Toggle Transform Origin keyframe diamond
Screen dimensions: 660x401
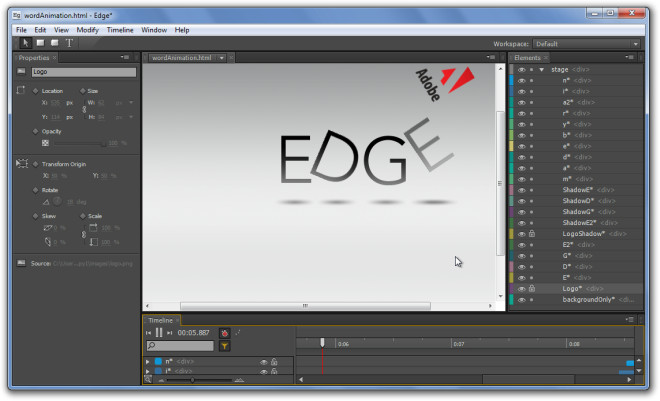(x=35, y=164)
